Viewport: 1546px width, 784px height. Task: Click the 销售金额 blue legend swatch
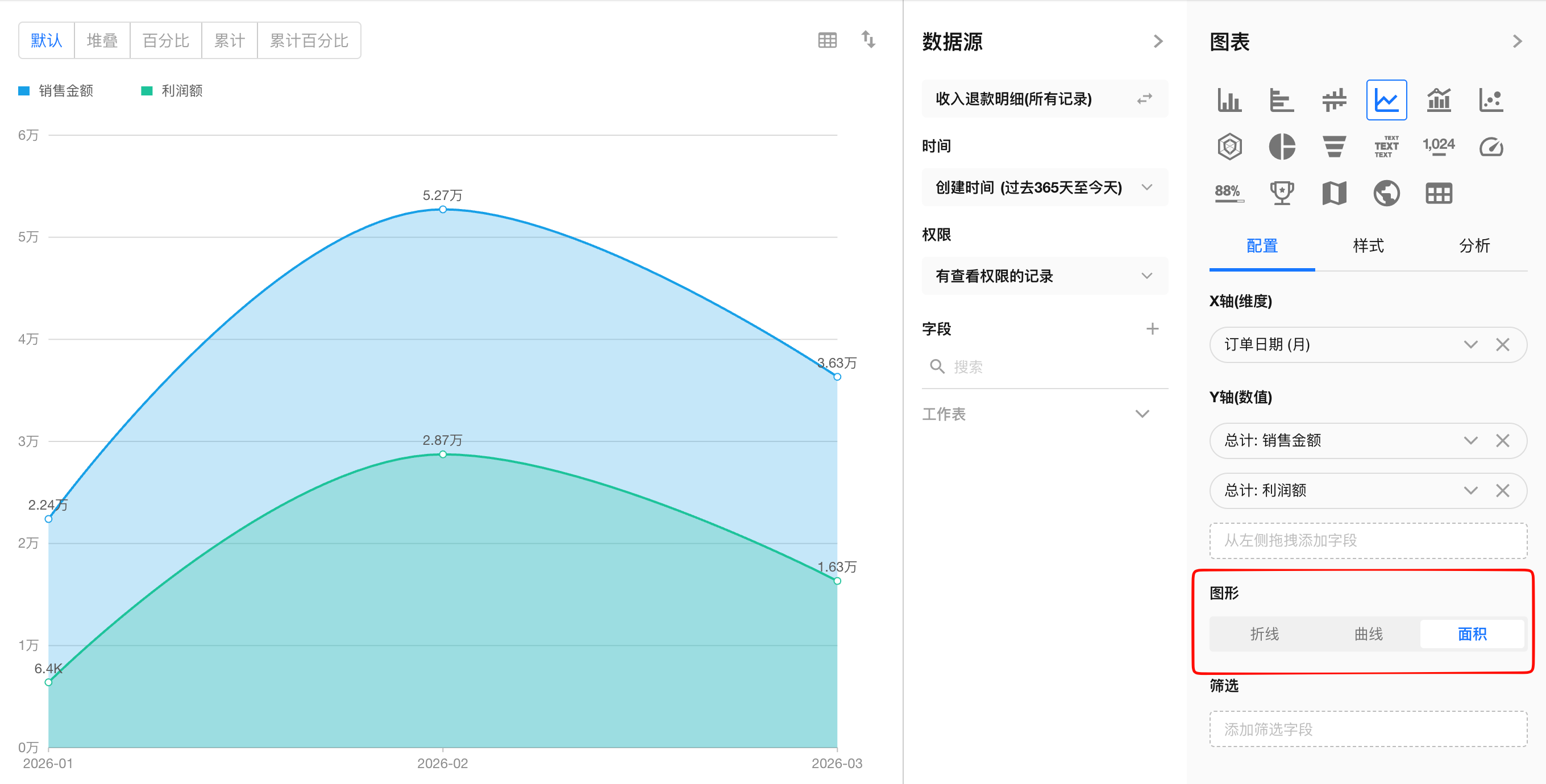(24, 90)
